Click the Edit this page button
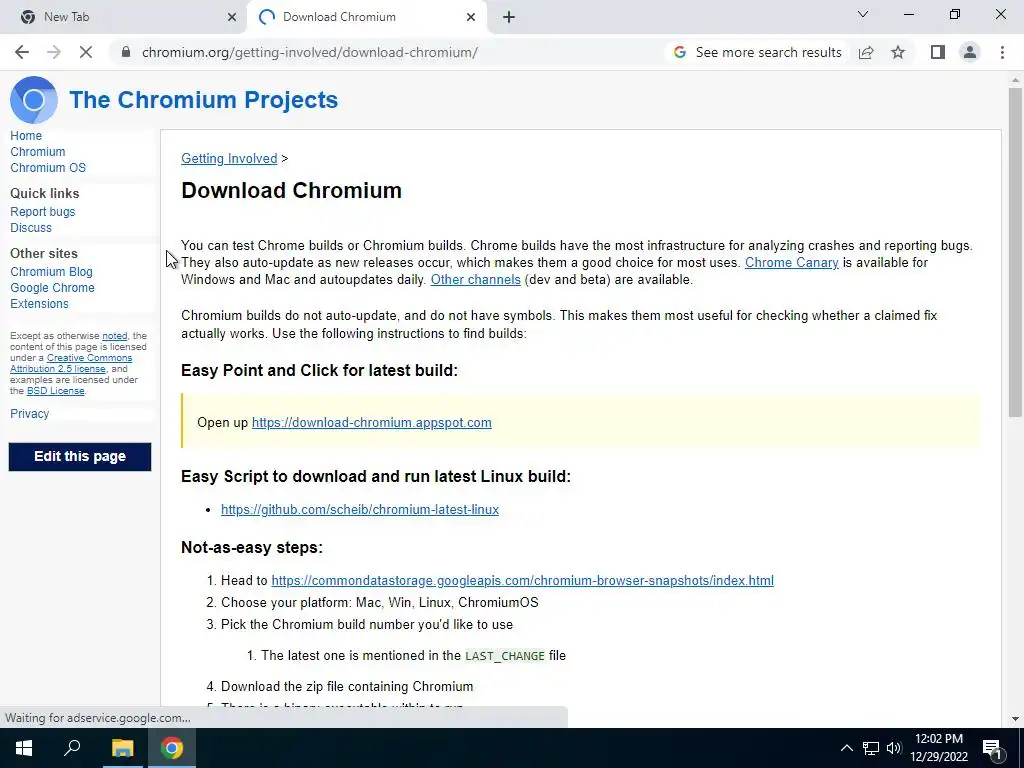The height and width of the screenshot is (768, 1024). click(x=80, y=456)
